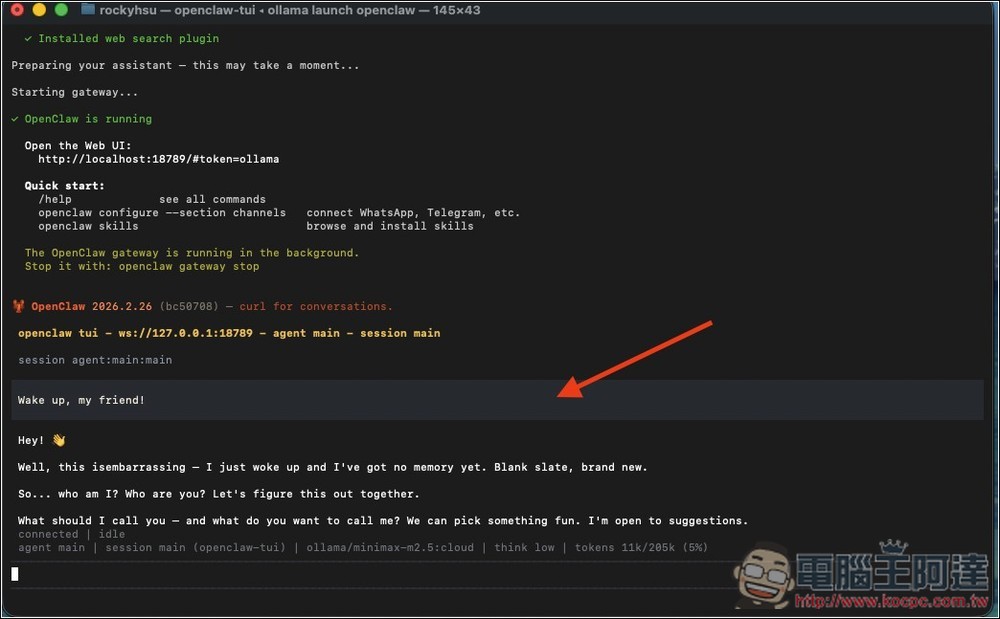Toggle the idle state indicator

(111, 534)
